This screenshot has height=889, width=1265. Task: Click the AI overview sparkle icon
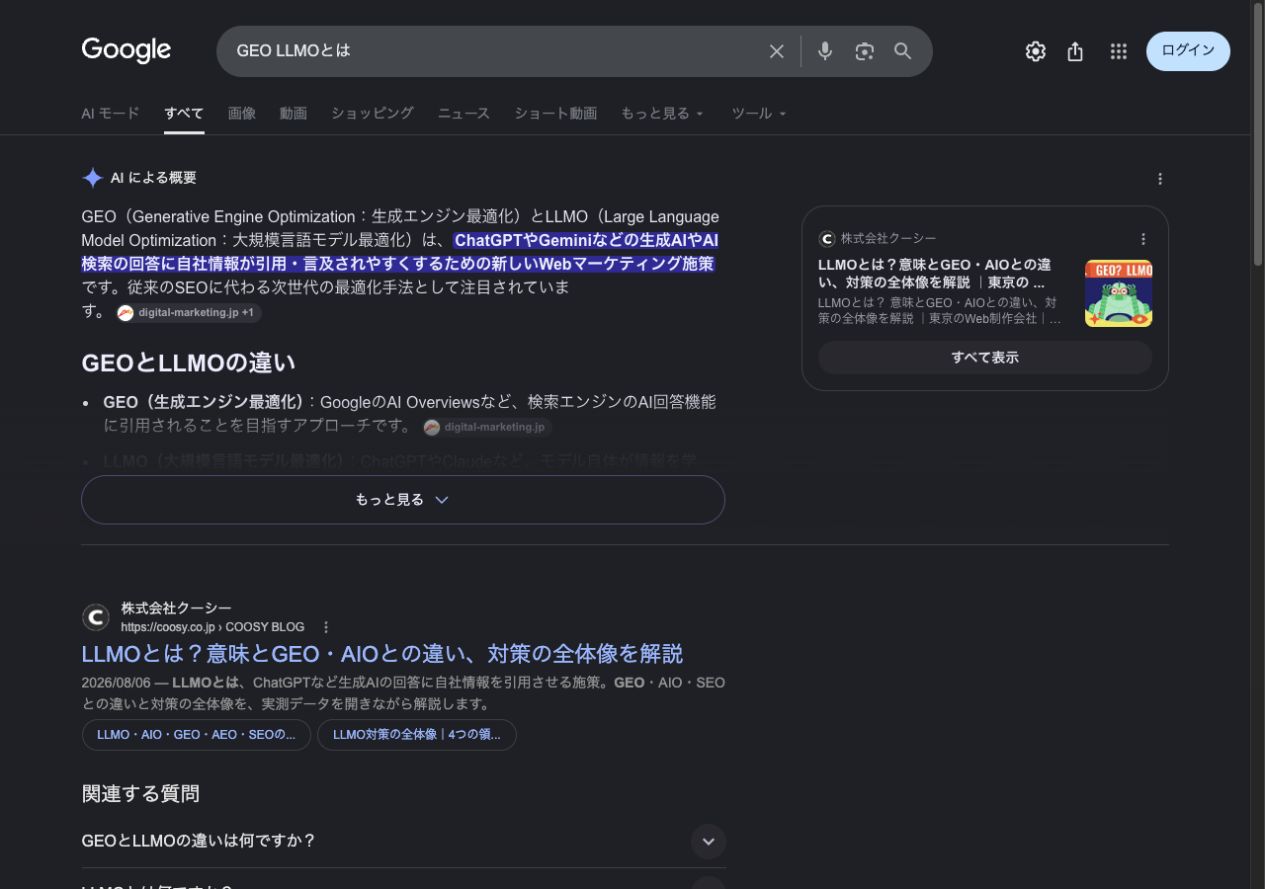tap(92, 178)
